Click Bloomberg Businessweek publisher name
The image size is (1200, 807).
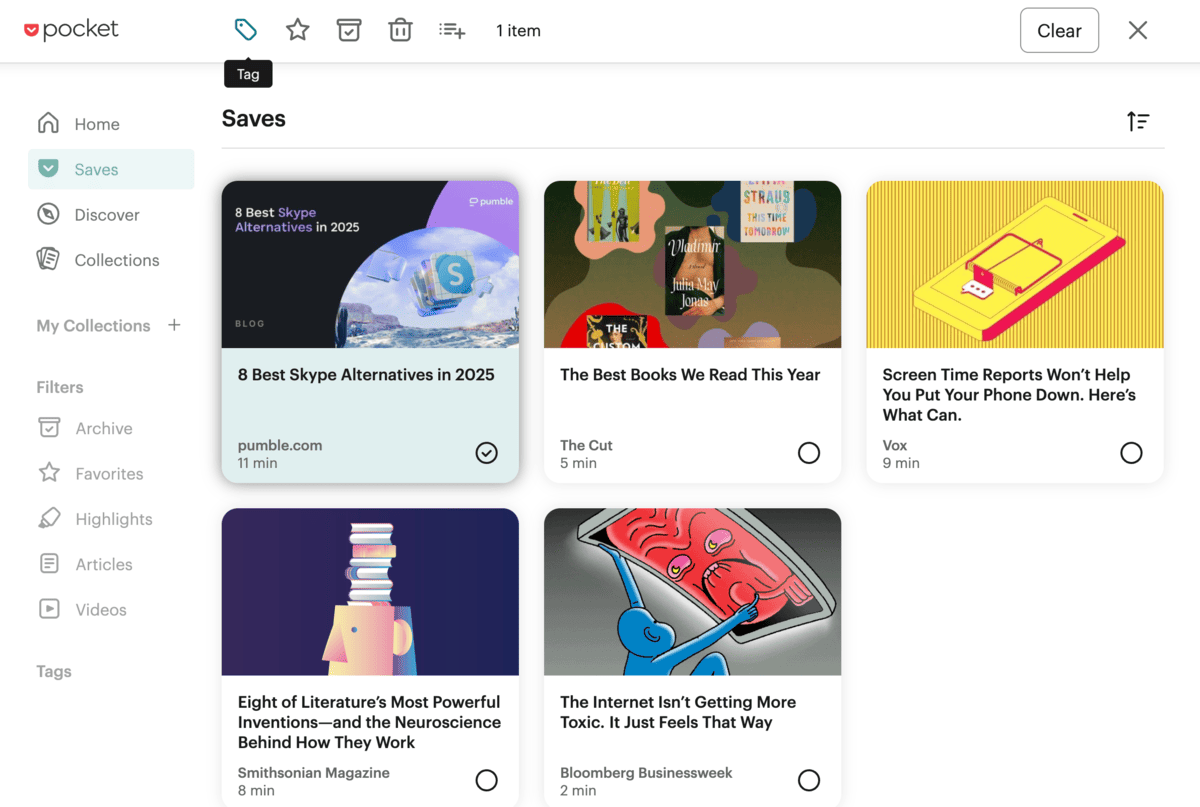646,773
